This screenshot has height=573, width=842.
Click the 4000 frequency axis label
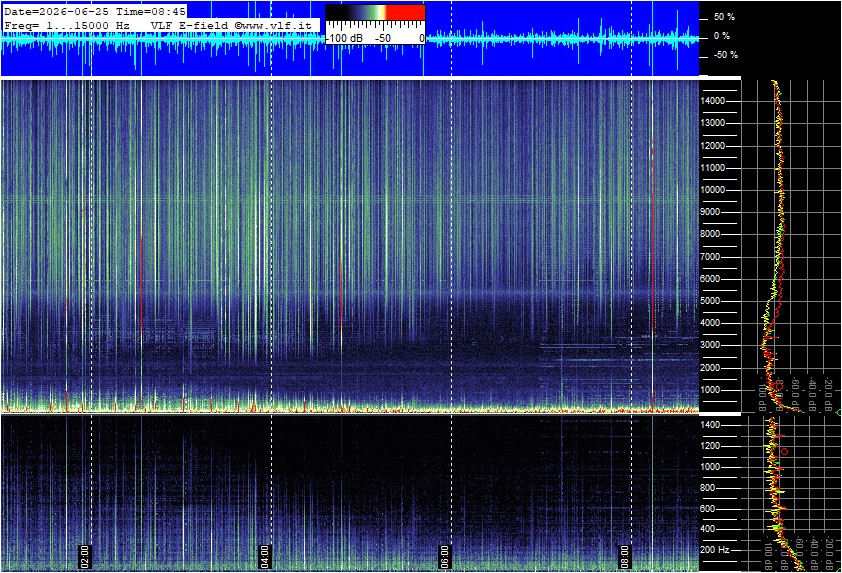click(x=710, y=323)
